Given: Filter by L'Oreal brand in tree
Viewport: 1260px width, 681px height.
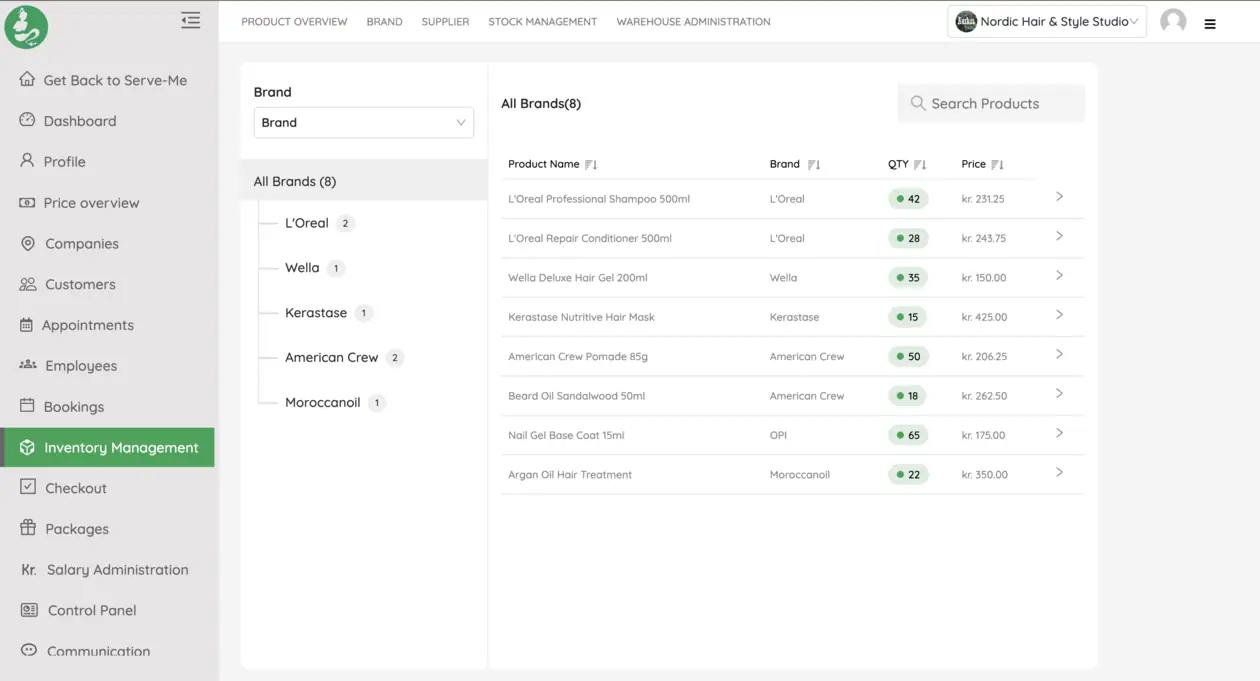Looking at the screenshot, I should [x=307, y=223].
